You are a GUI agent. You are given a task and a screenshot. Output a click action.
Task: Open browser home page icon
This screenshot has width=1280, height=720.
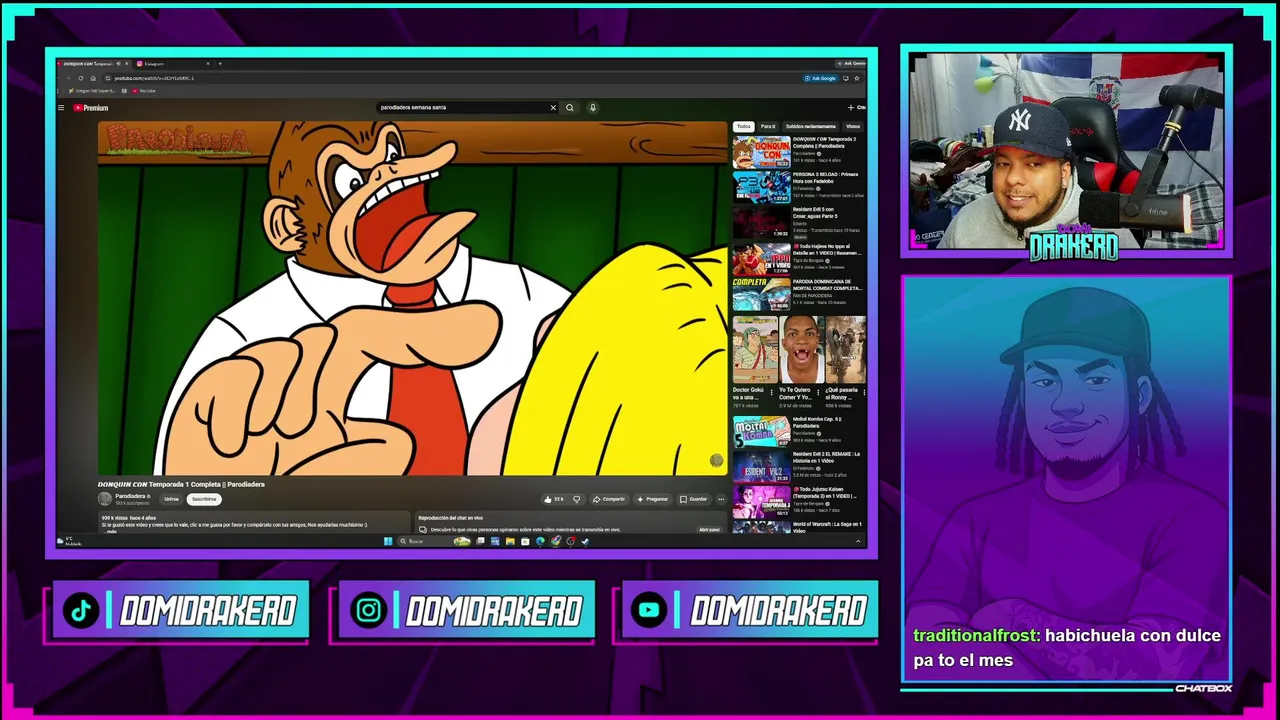coord(93,78)
